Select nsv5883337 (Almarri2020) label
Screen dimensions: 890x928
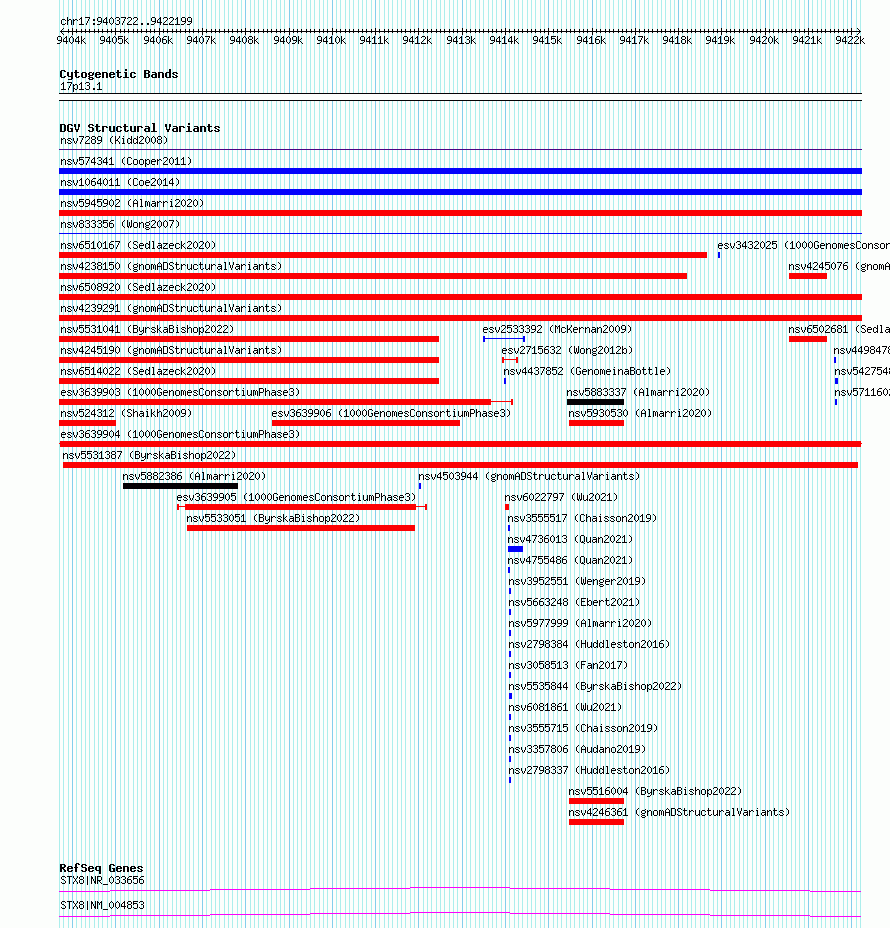coord(638,392)
